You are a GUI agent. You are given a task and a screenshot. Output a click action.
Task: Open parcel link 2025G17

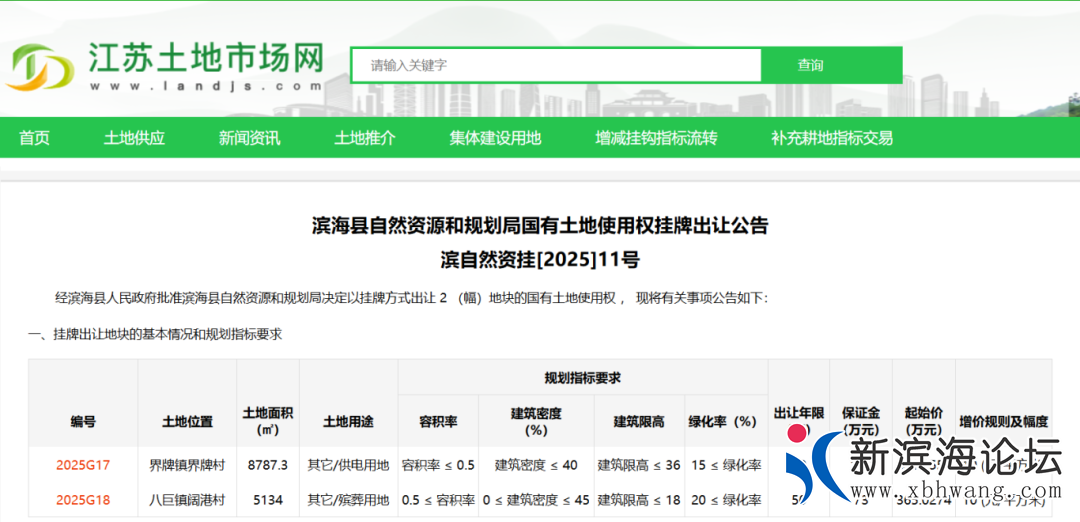[x=83, y=465]
